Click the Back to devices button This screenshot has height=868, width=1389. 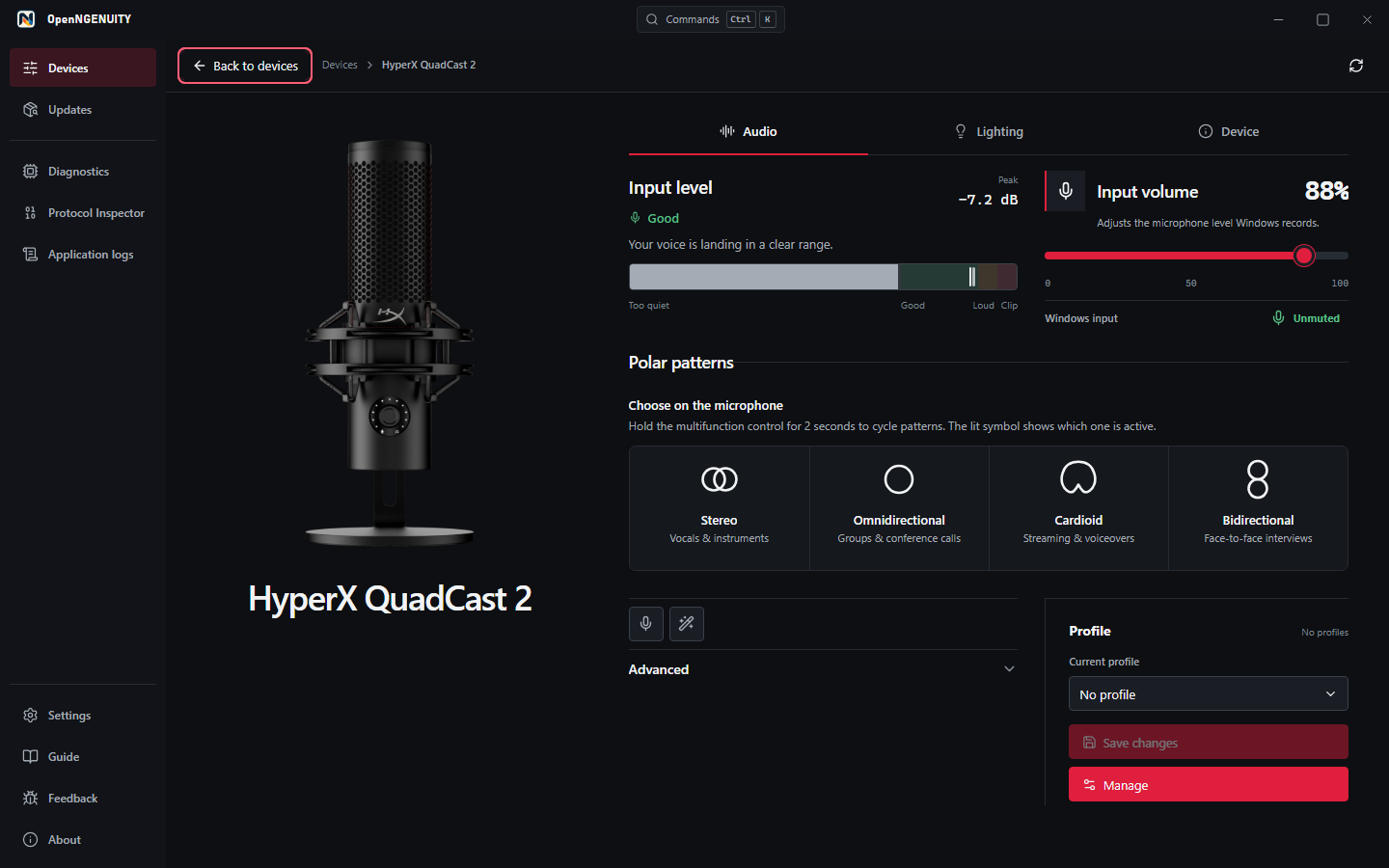click(x=245, y=66)
